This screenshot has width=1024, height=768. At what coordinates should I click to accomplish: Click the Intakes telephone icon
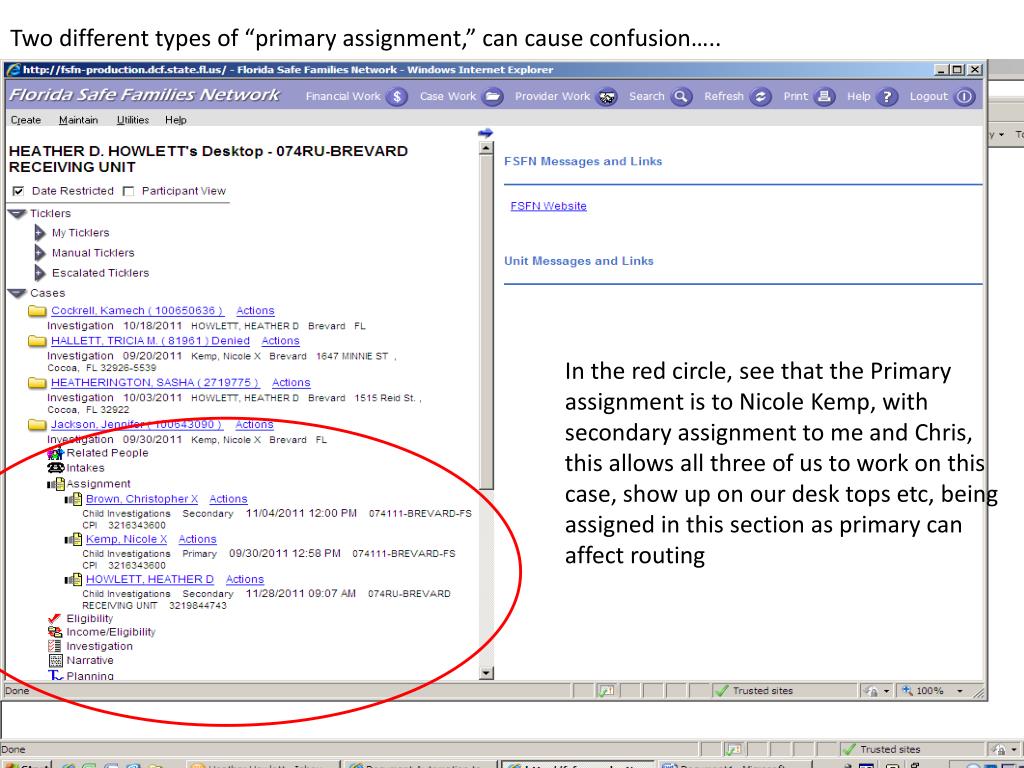tap(56, 468)
